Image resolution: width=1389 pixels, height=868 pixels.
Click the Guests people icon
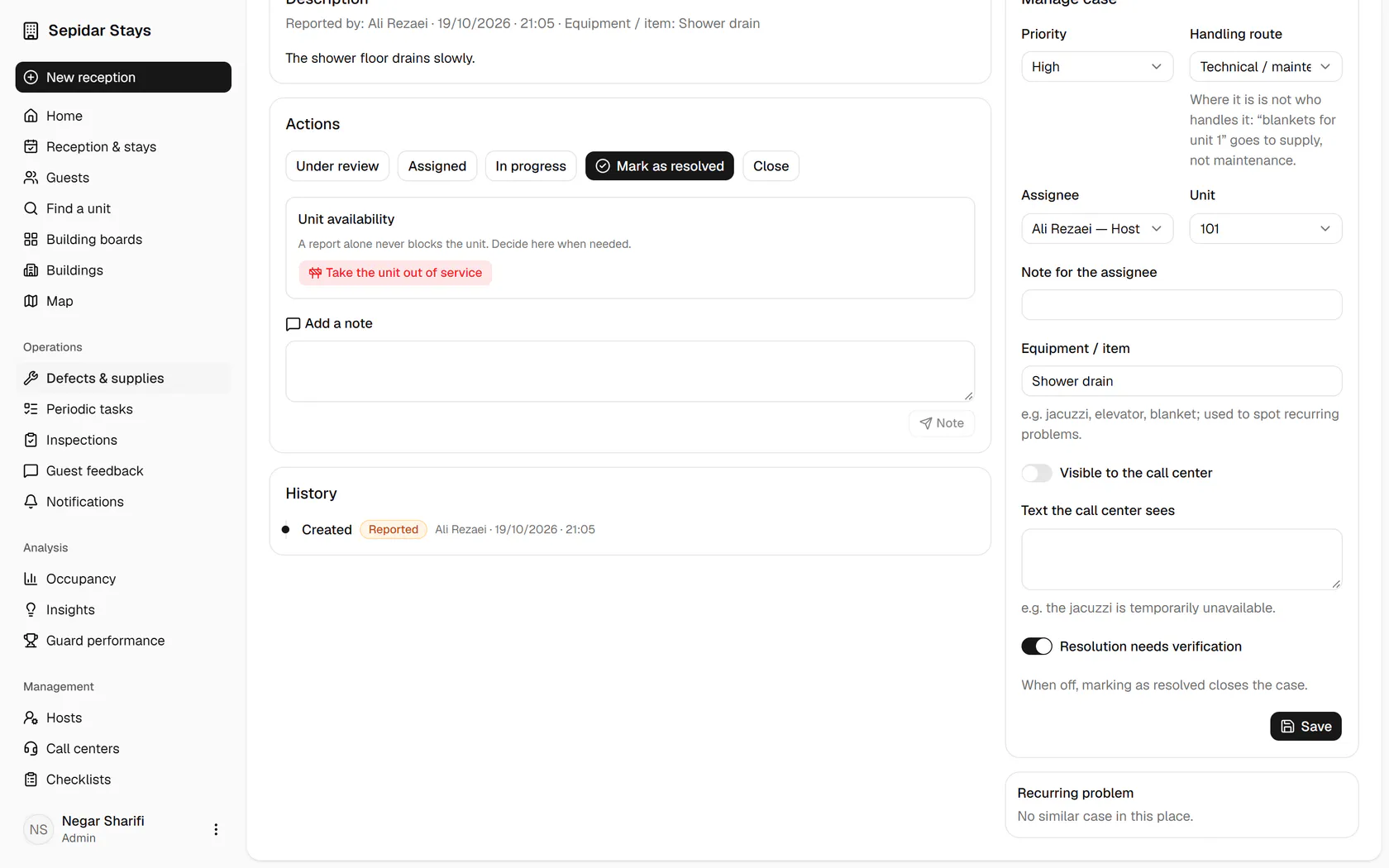31,178
